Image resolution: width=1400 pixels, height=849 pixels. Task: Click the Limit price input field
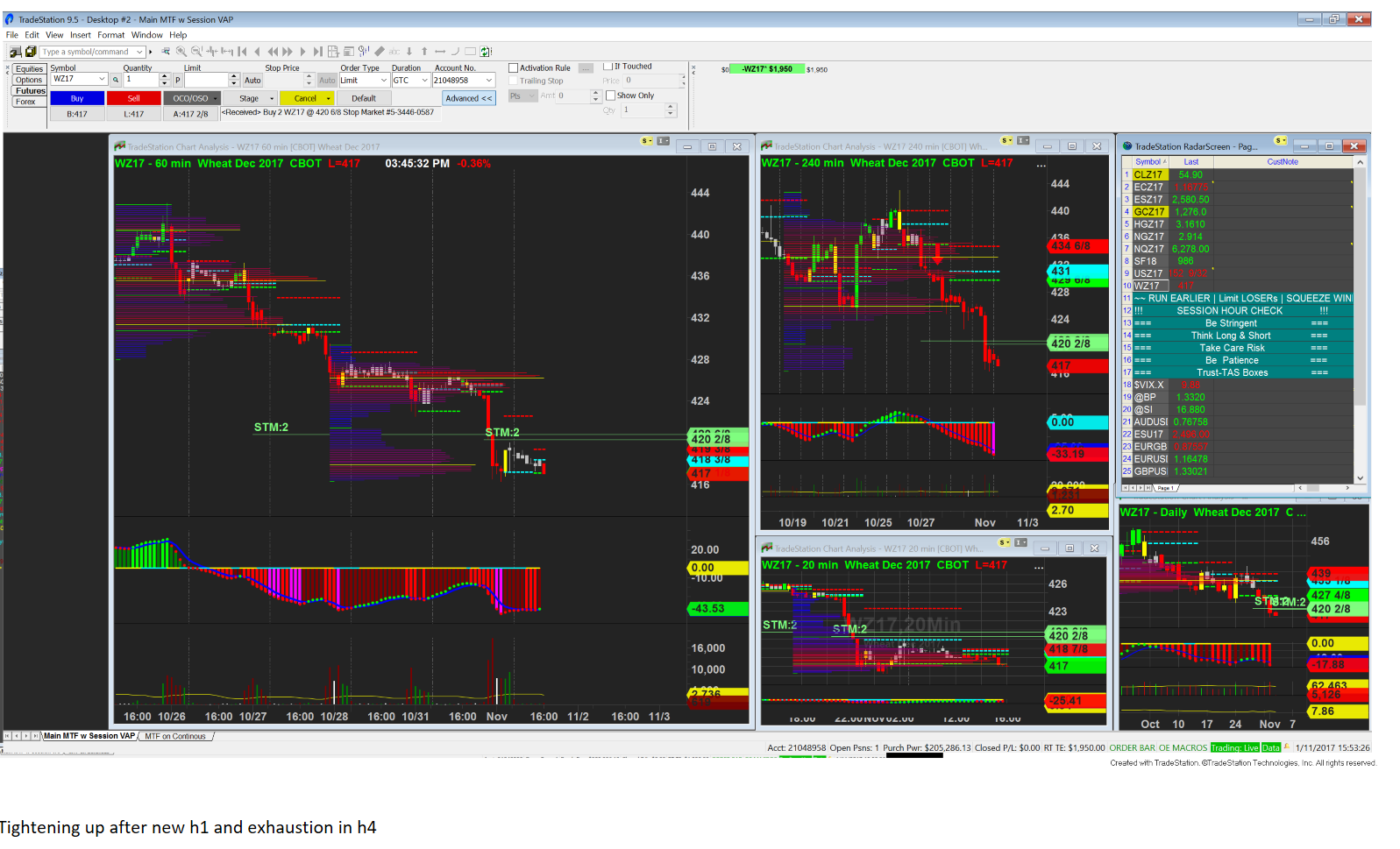[207, 81]
